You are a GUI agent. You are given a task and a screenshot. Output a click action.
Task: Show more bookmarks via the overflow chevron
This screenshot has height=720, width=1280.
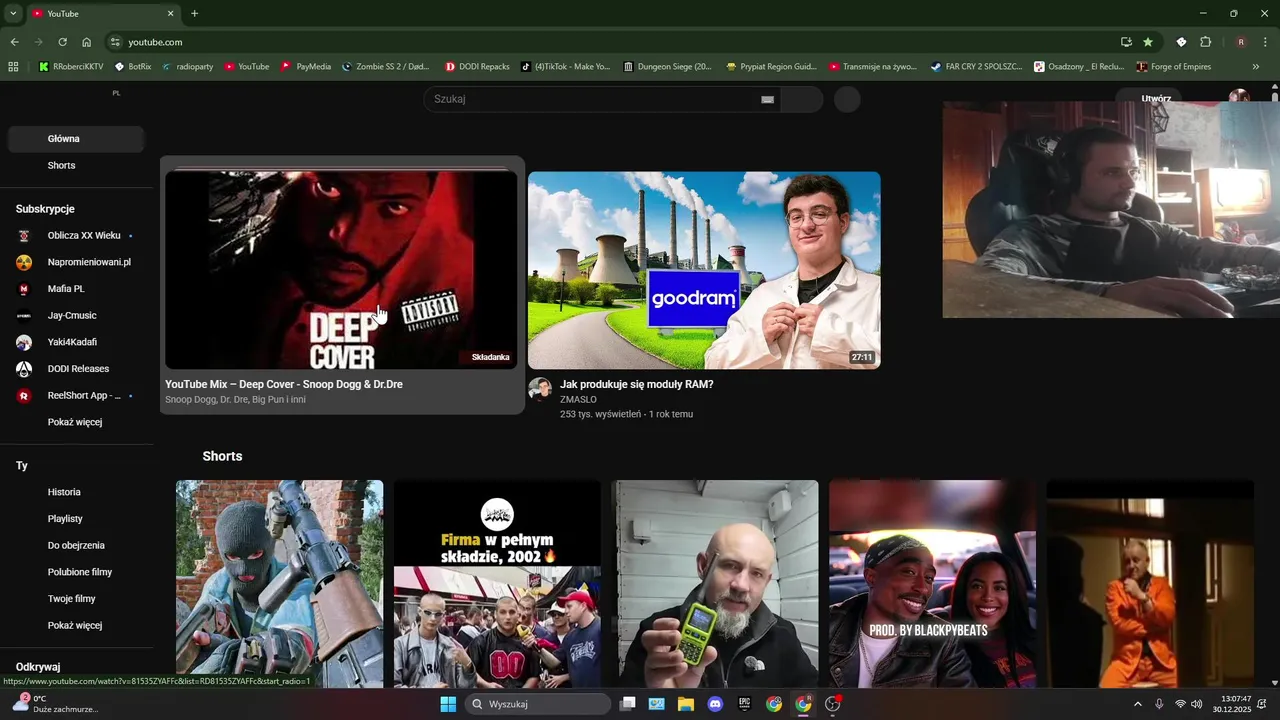tap(1256, 67)
